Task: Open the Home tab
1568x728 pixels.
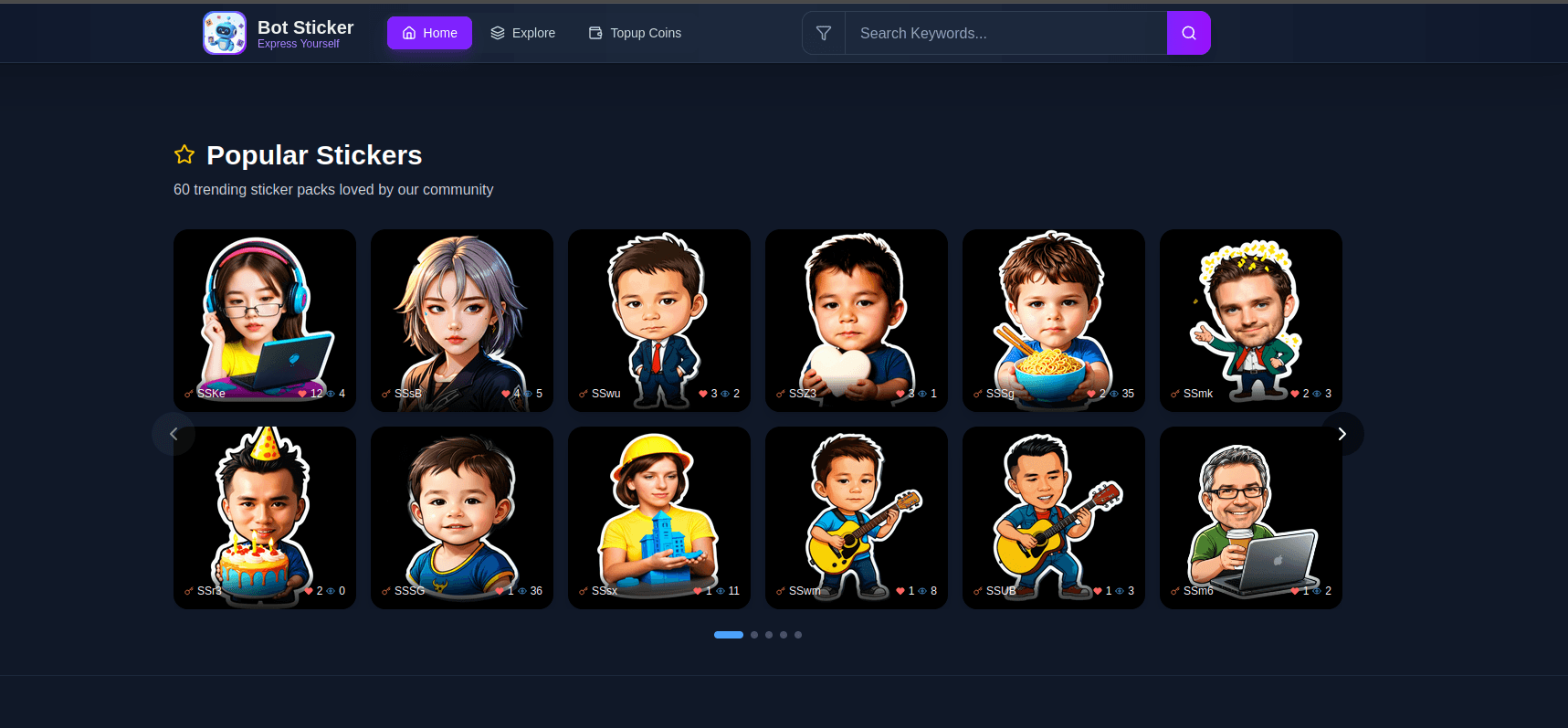Action: click(429, 33)
